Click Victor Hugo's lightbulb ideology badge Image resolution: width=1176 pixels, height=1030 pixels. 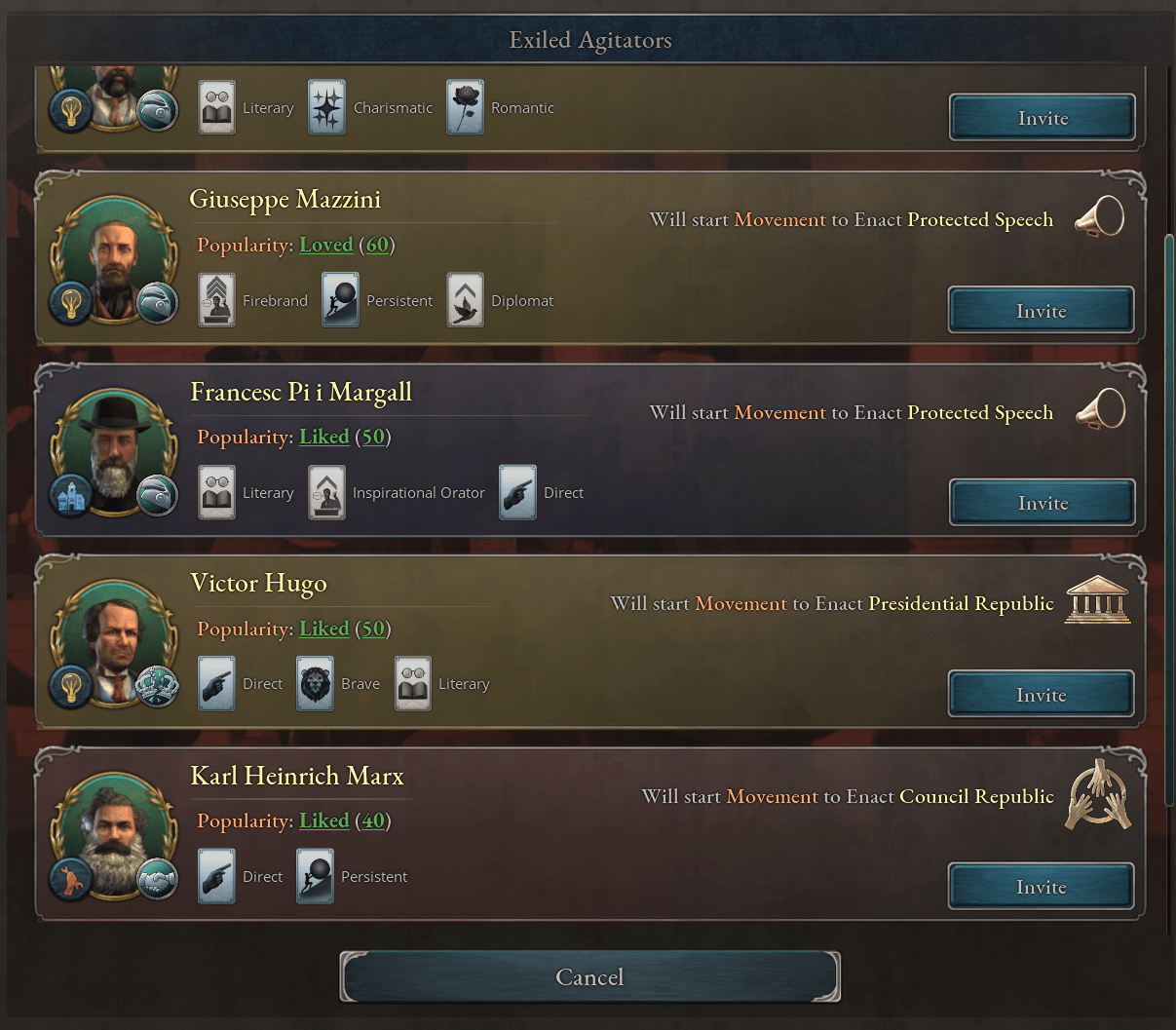point(70,687)
